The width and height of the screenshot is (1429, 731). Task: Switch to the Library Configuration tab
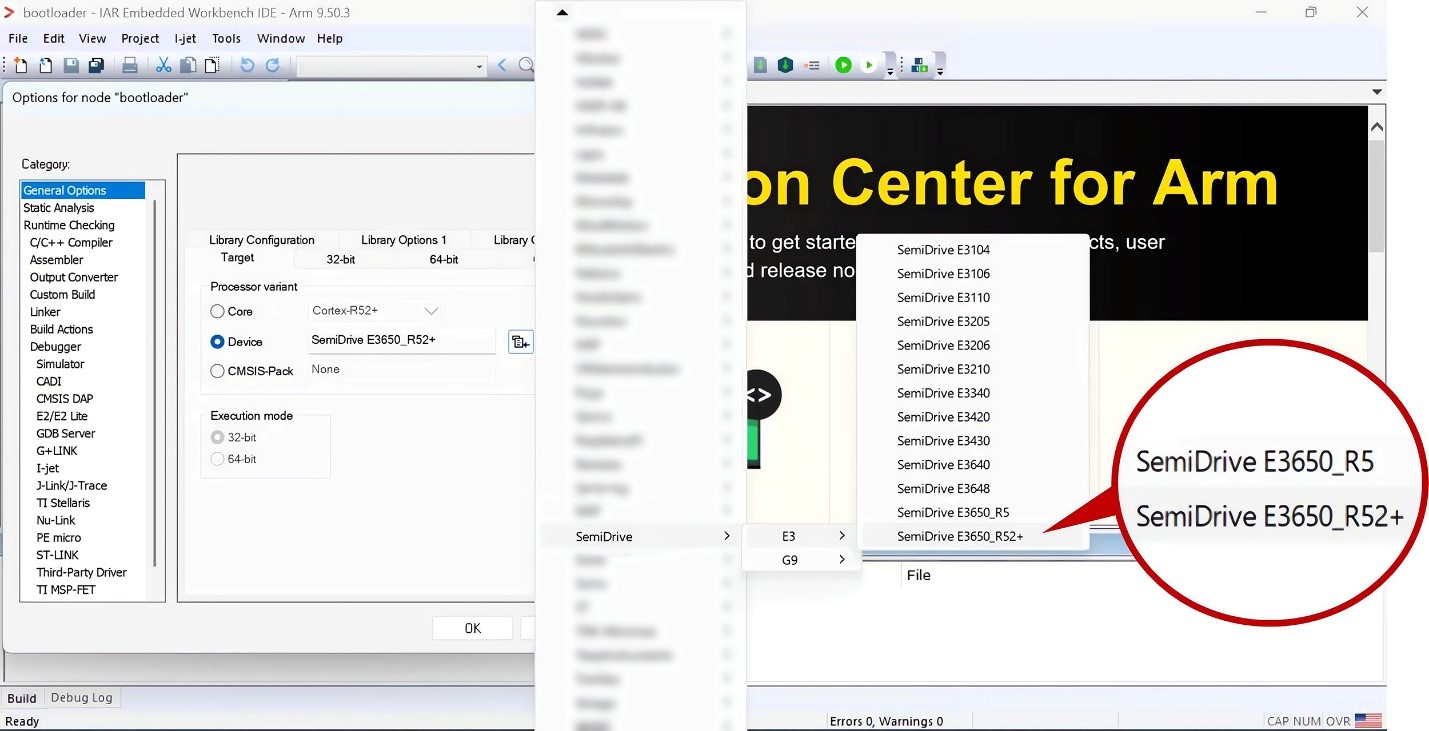(261, 240)
